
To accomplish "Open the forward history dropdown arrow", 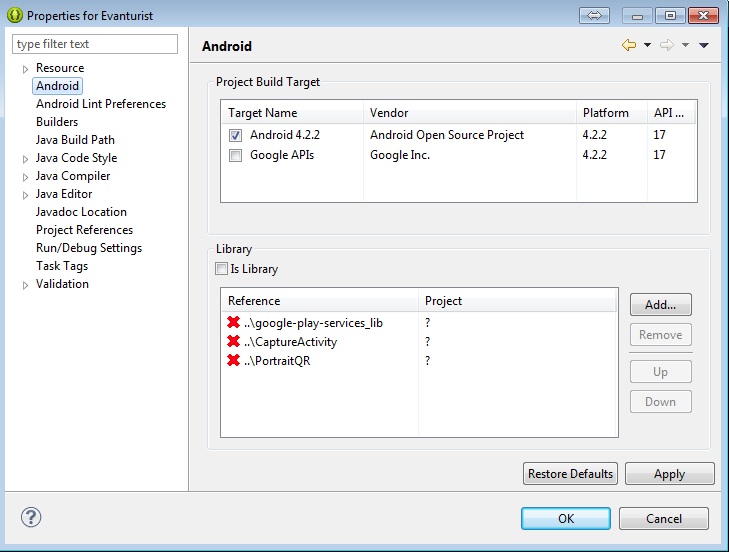I will coord(685,45).
